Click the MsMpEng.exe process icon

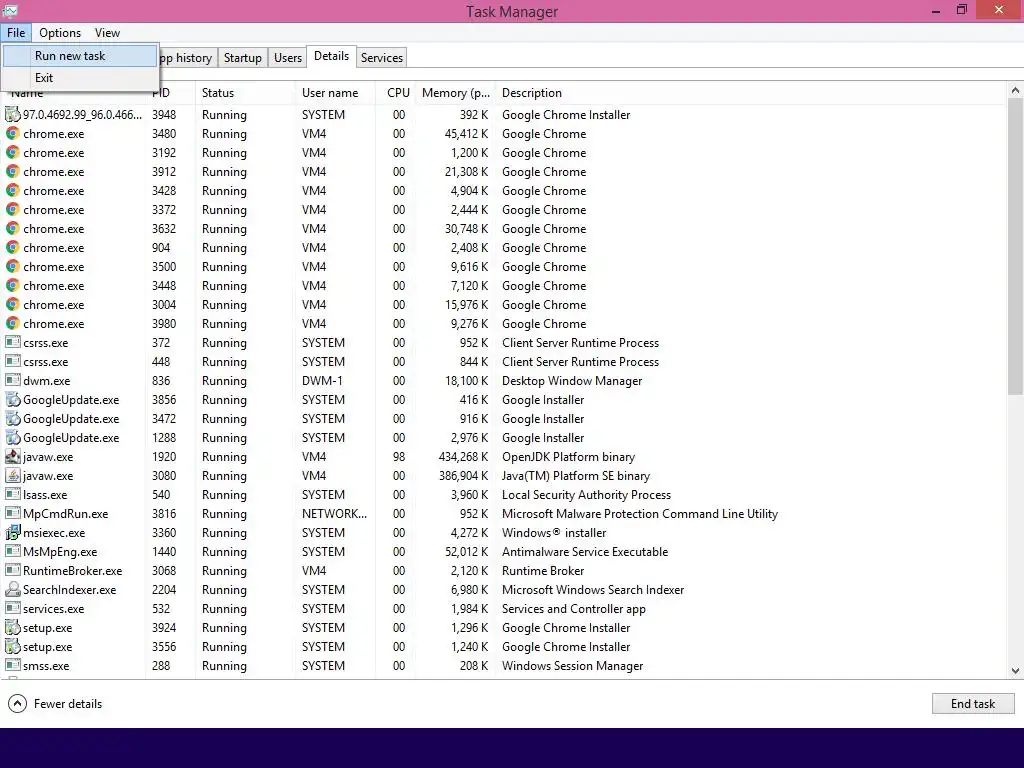click(x=12, y=551)
